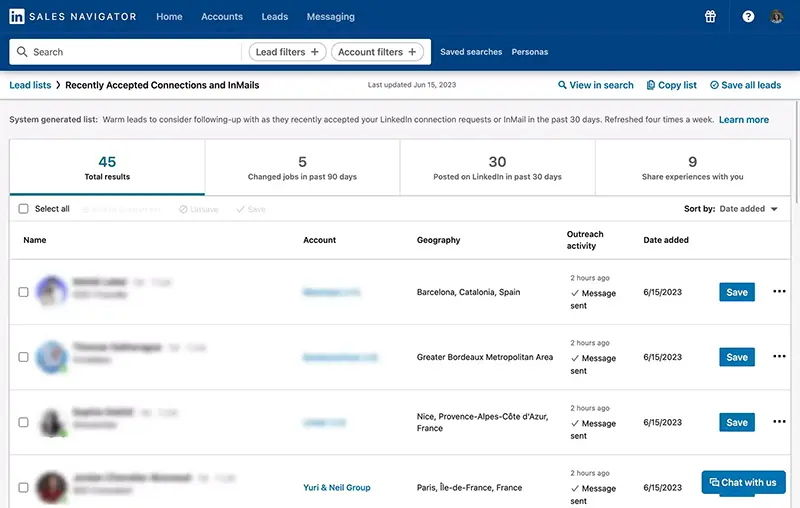Go to Accounts in navigation

(222, 16)
